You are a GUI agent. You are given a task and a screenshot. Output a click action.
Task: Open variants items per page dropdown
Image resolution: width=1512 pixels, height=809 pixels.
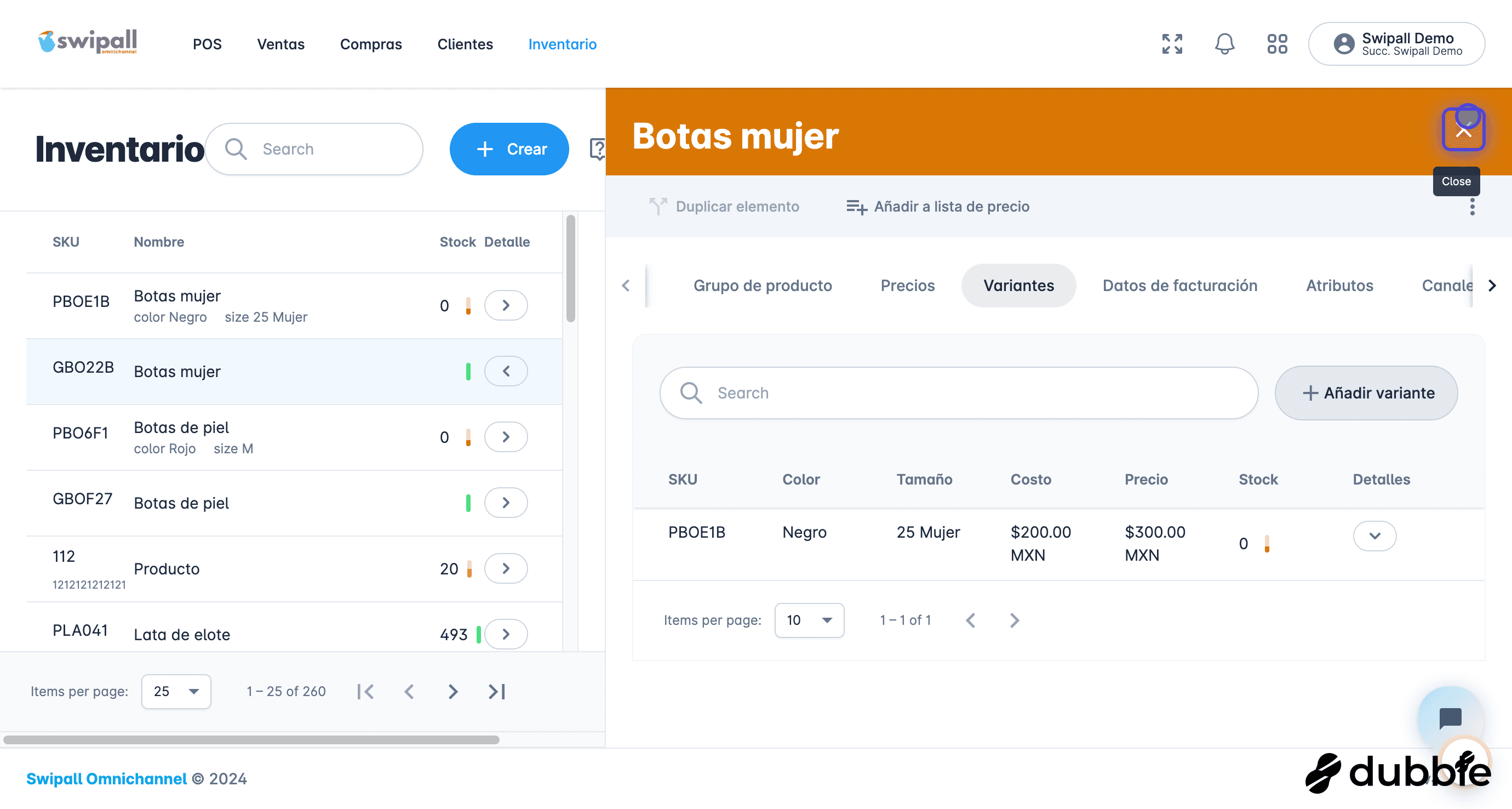810,620
